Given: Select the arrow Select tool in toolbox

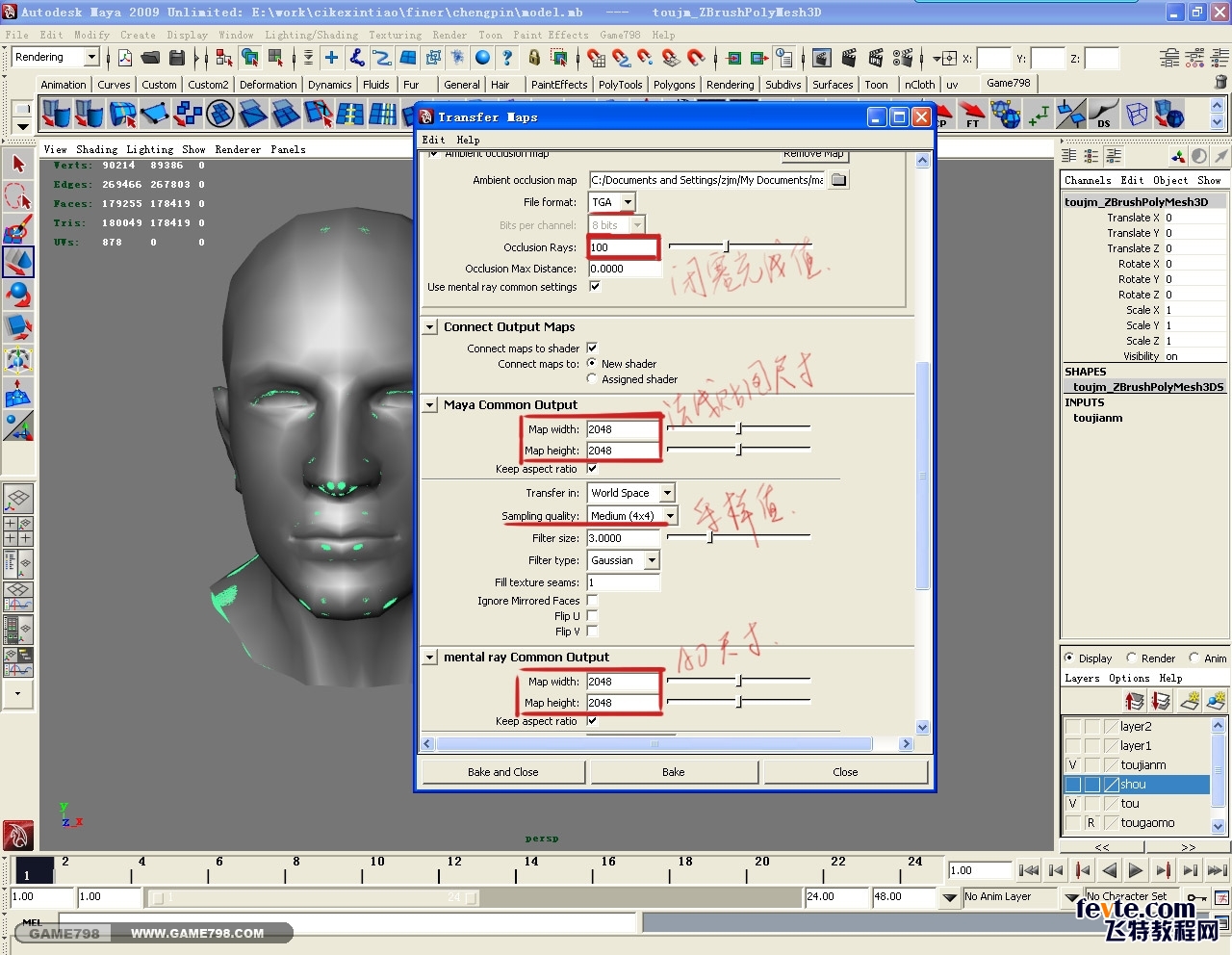Looking at the screenshot, I should (18, 164).
